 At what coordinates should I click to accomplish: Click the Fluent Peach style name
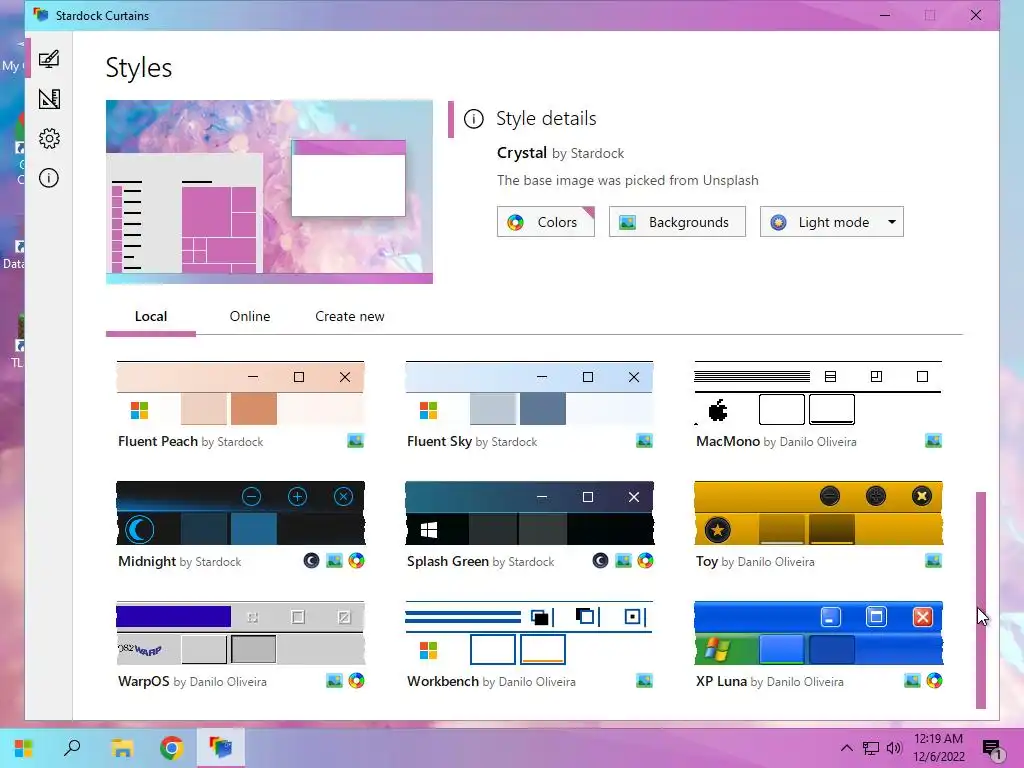click(x=158, y=441)
